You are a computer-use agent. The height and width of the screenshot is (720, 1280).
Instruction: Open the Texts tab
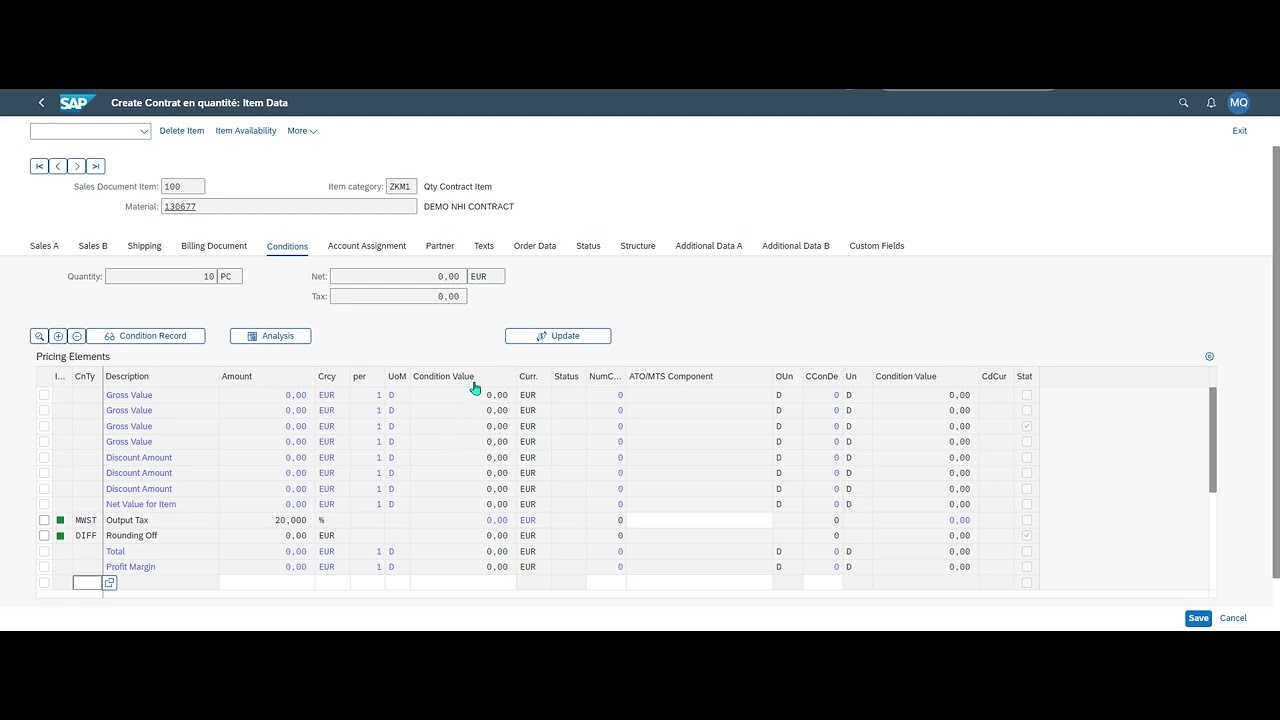(484, 246)
